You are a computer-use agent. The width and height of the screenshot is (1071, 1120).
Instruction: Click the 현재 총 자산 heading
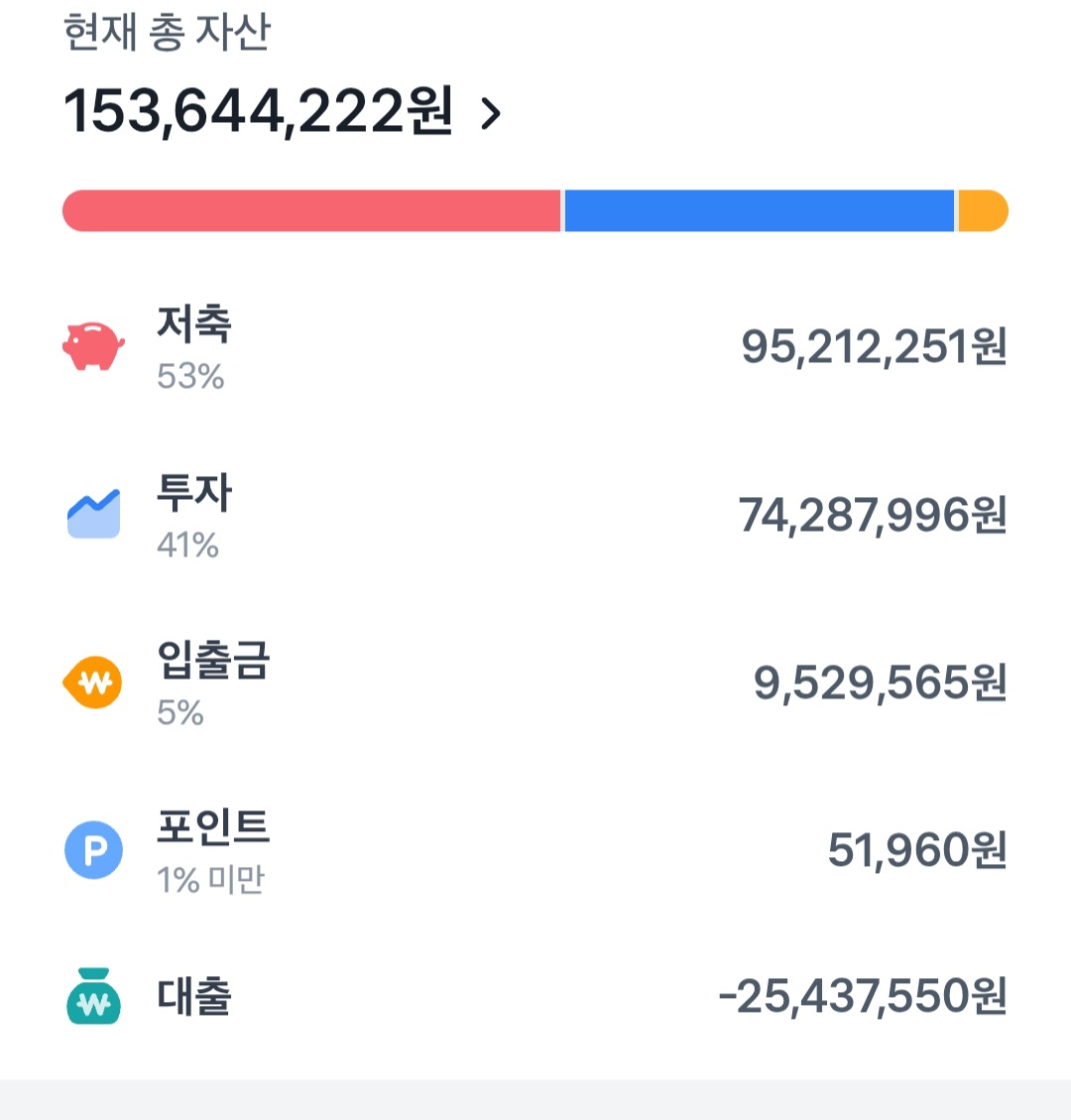[x=167, y=32]
